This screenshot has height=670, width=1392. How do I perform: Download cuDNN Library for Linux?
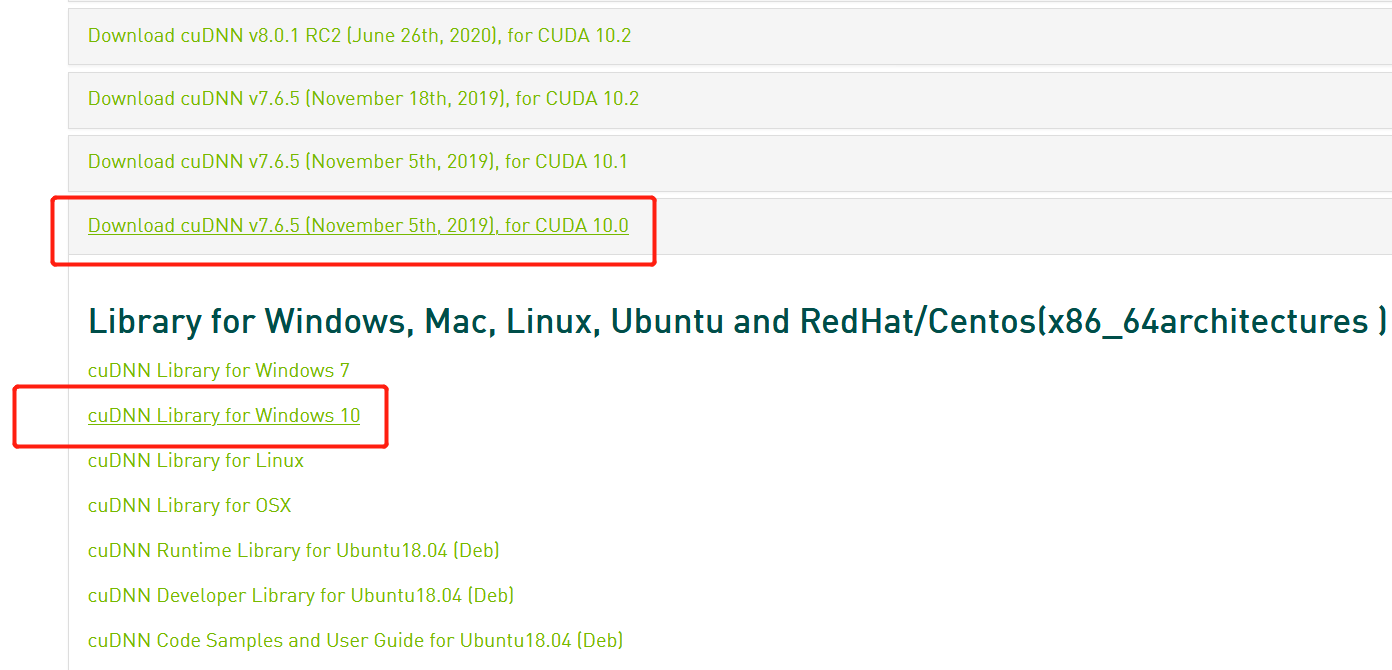click(x=196, y=461)
